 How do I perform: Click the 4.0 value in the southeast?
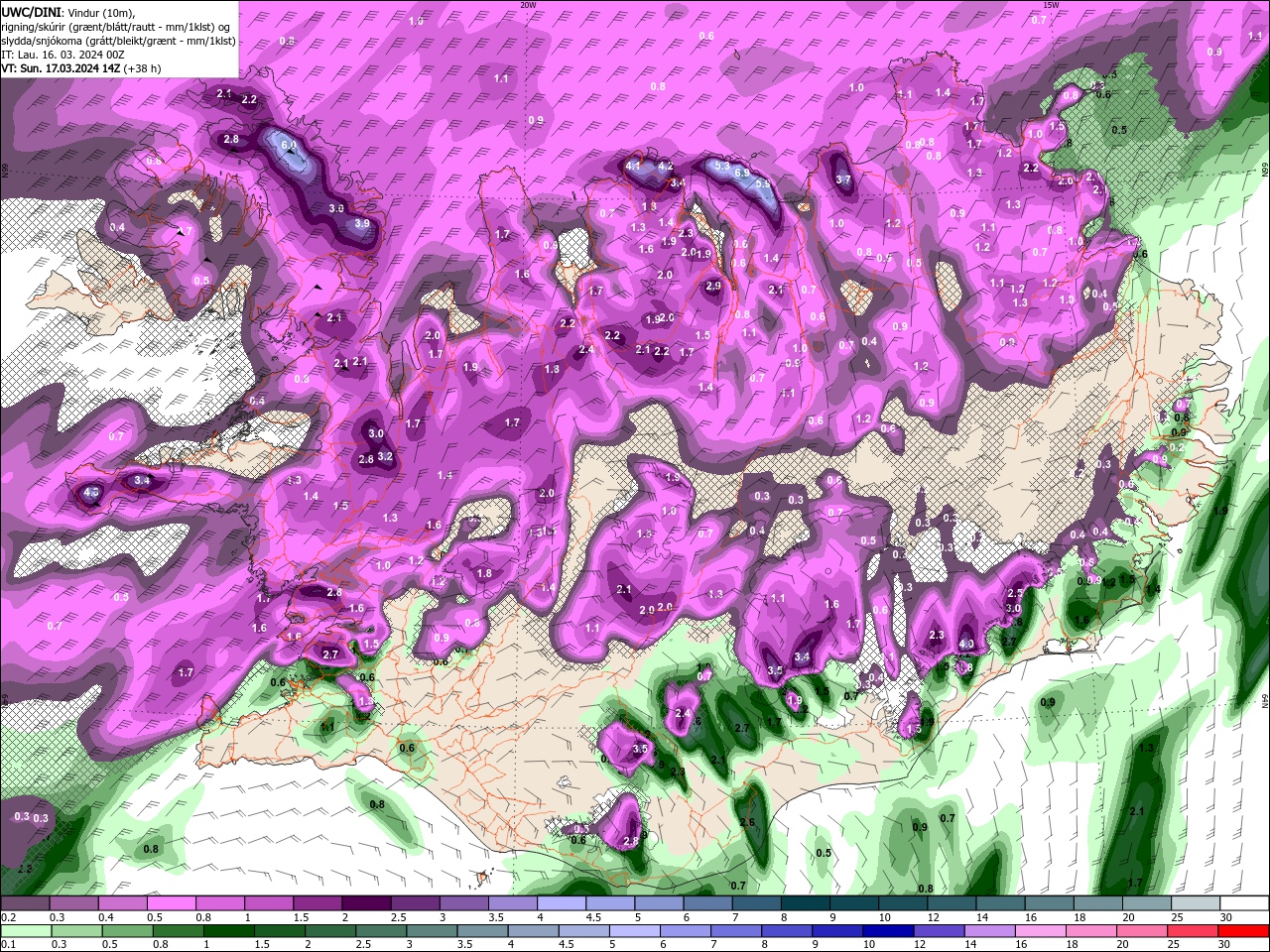[x=965, y=645]
